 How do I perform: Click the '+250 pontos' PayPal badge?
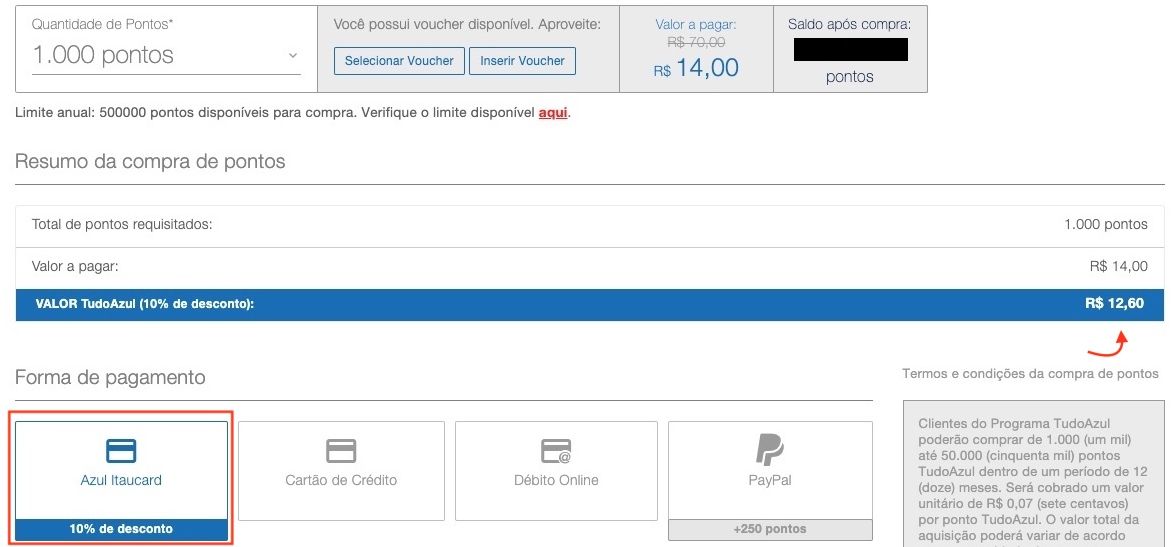coord(770,529)
